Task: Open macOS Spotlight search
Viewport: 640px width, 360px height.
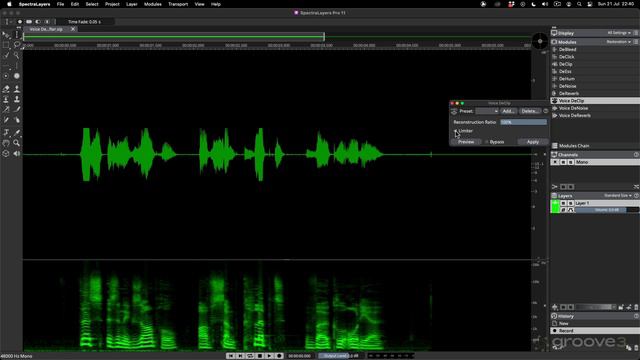Action: [x=579, y=4]
